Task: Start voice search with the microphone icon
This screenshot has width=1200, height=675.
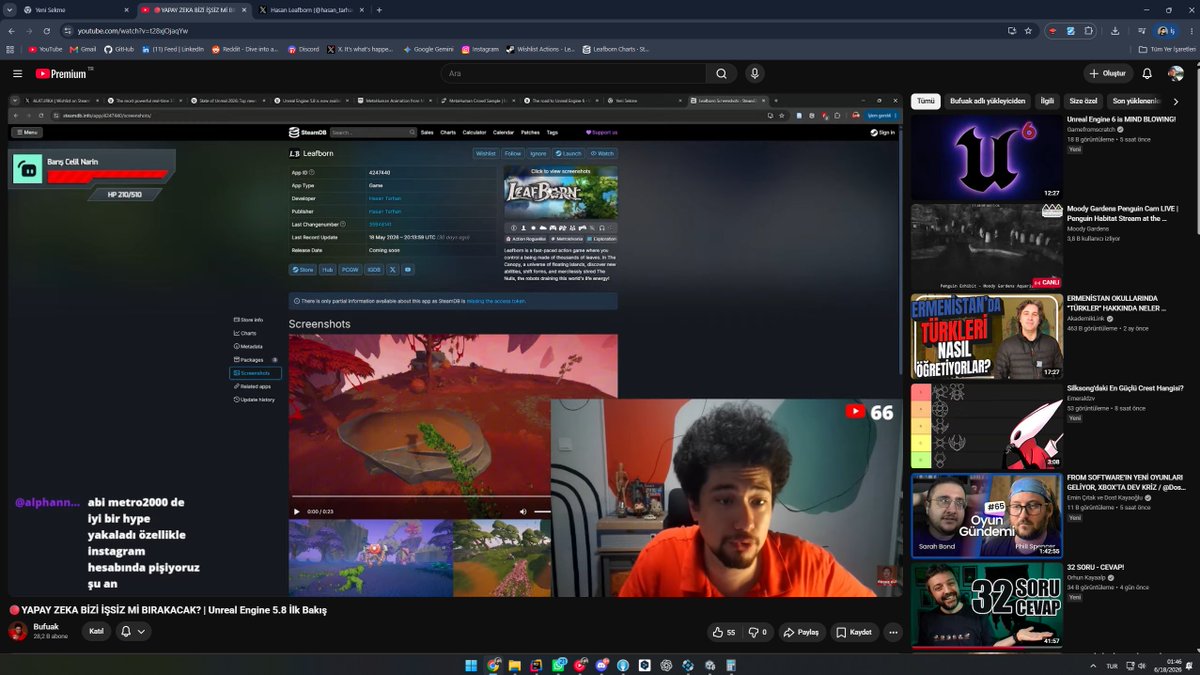Action: click(x=755, y=73)
